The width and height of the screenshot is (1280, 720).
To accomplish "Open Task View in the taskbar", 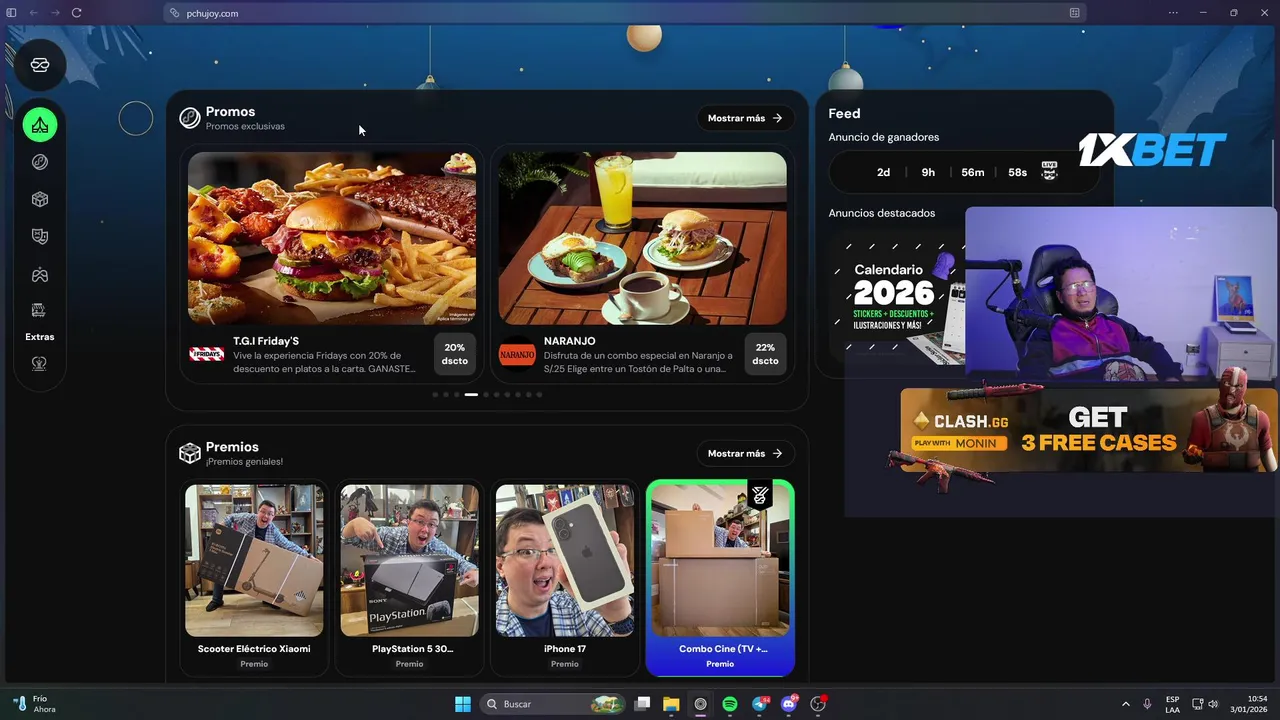I will 643,704.
